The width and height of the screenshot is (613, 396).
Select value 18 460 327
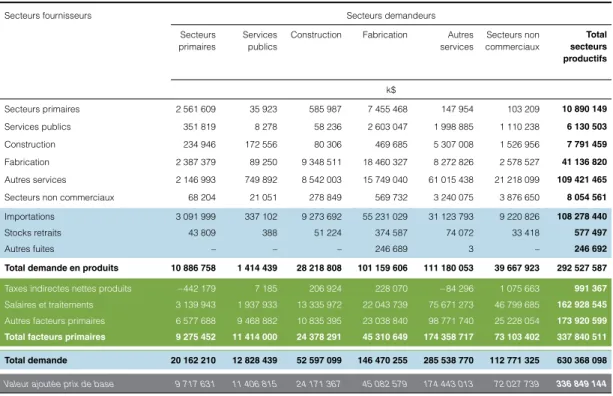(385, 162)
